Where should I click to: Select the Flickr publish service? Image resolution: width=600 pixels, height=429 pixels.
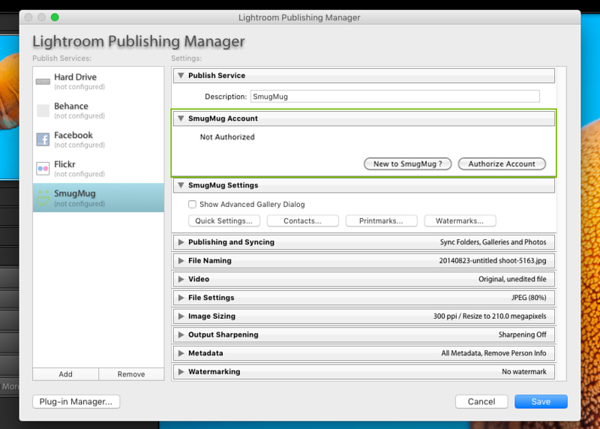coord(98,168)
